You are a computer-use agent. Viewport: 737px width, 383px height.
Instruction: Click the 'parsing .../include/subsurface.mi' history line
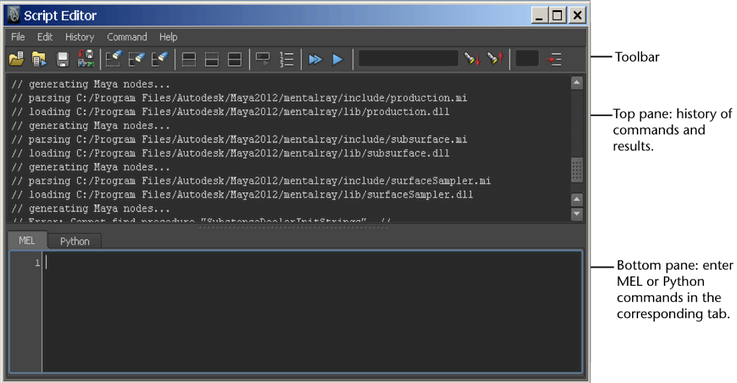(x=239, y=139)
